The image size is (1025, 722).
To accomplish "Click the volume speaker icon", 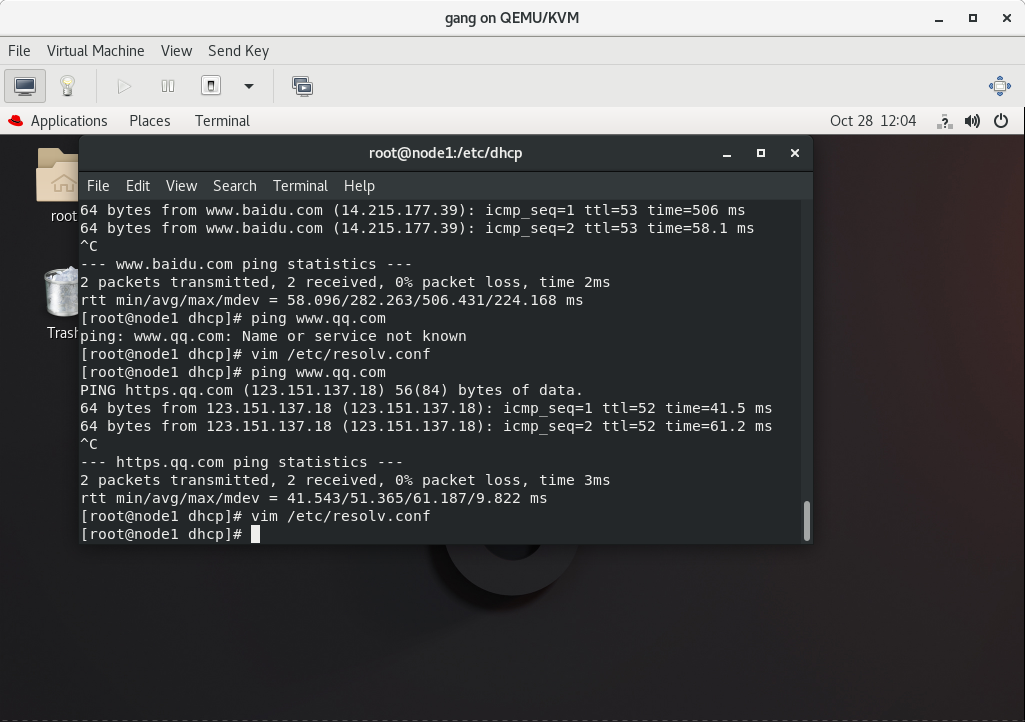I will [972, 121].
